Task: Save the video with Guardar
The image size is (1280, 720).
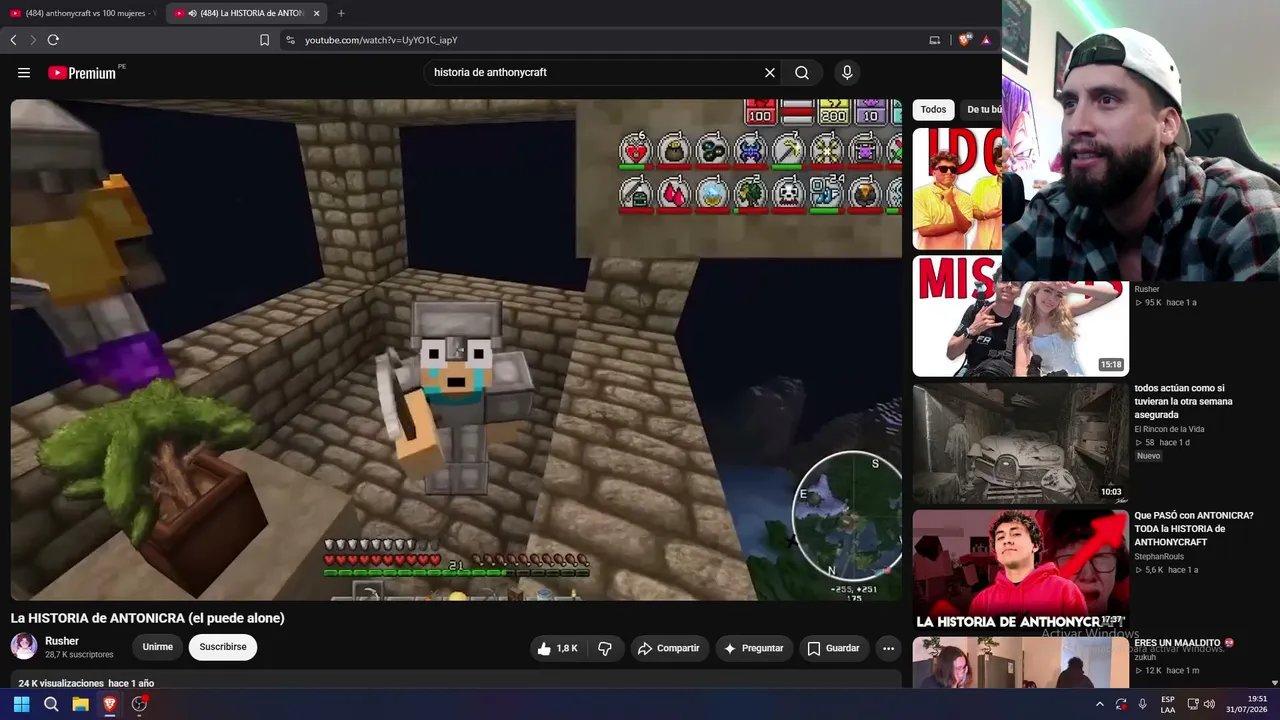Action: pyautogui.click(x=833, y=648)
